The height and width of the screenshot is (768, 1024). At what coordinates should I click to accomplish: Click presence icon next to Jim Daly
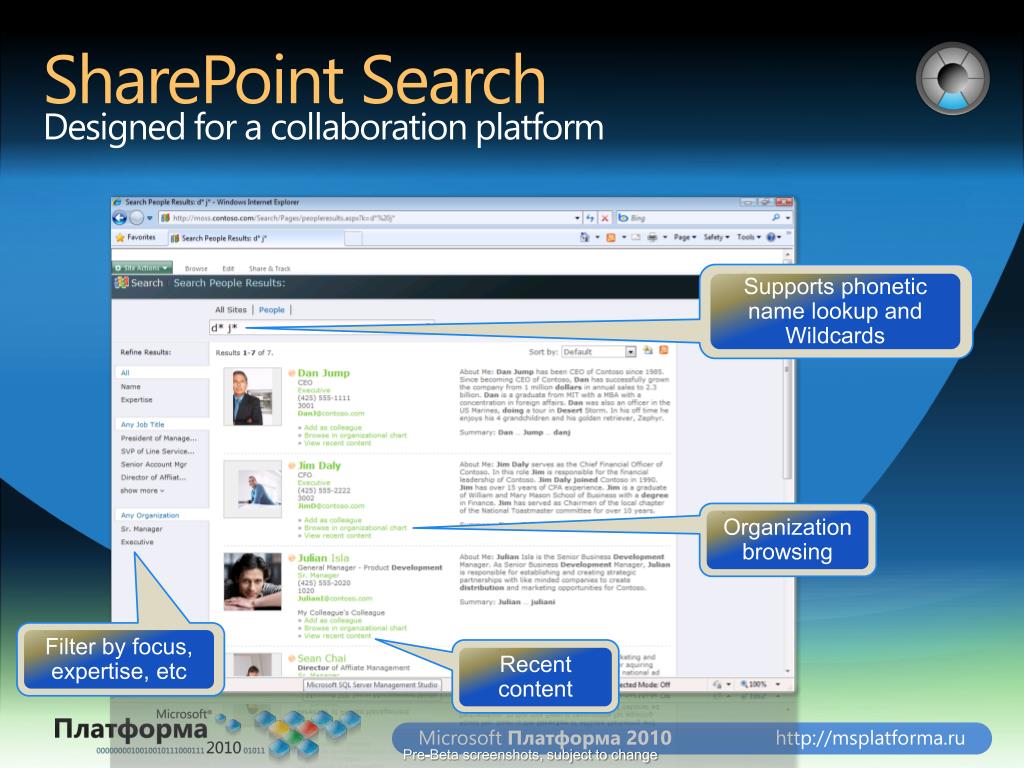(x=292, y=466)
